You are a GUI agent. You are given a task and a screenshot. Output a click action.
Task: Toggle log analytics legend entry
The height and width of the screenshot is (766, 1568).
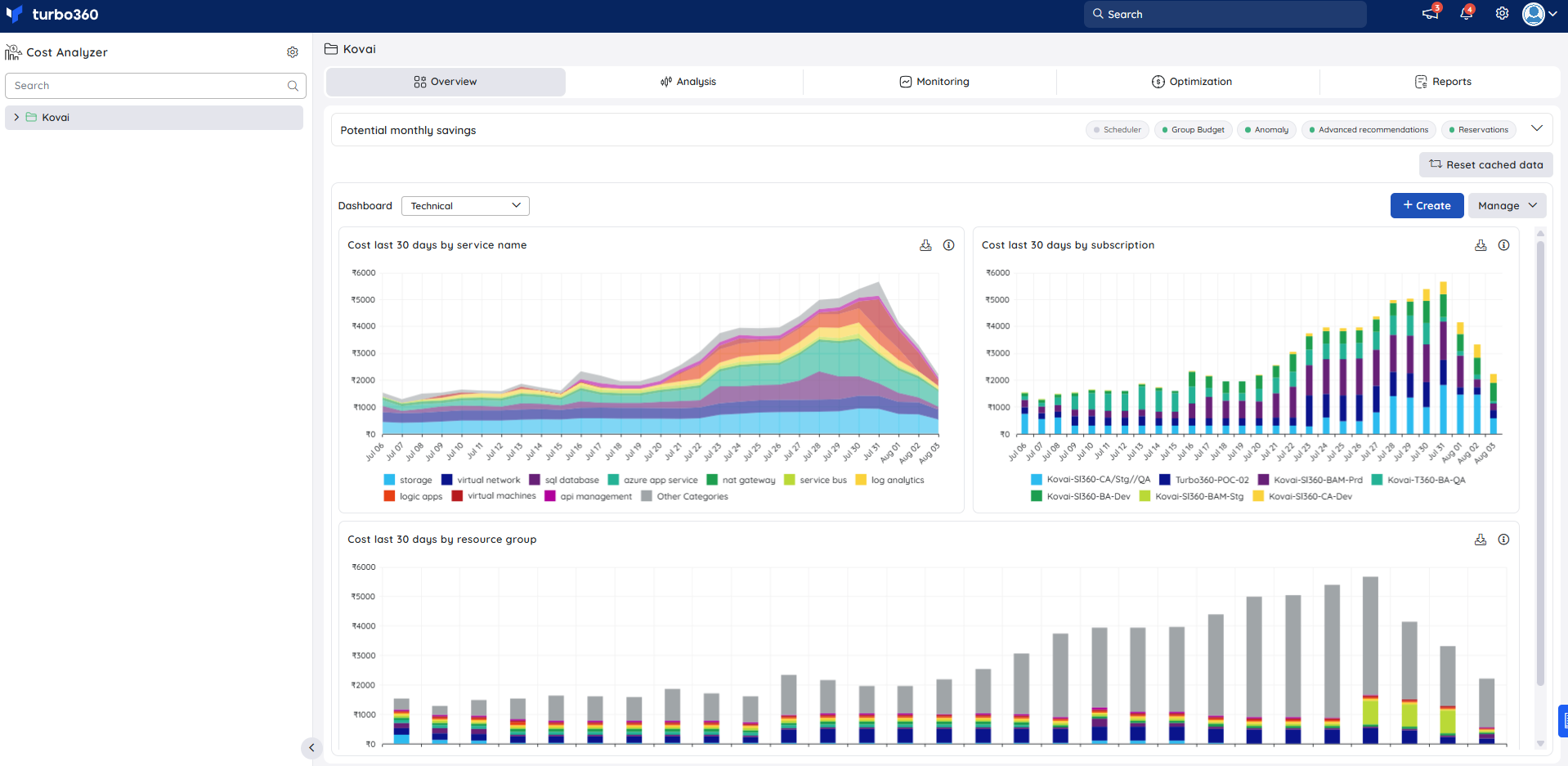point(889,480)
